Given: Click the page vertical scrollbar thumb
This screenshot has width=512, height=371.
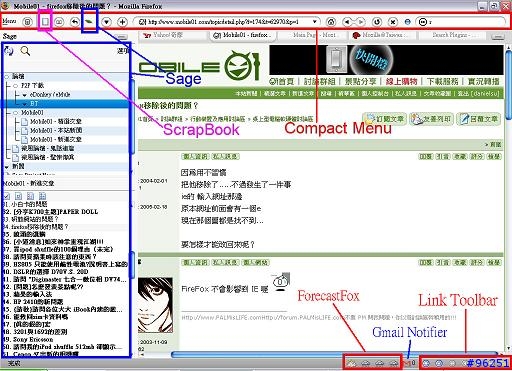Looking at the screenshot, I should tap(508, 84).
